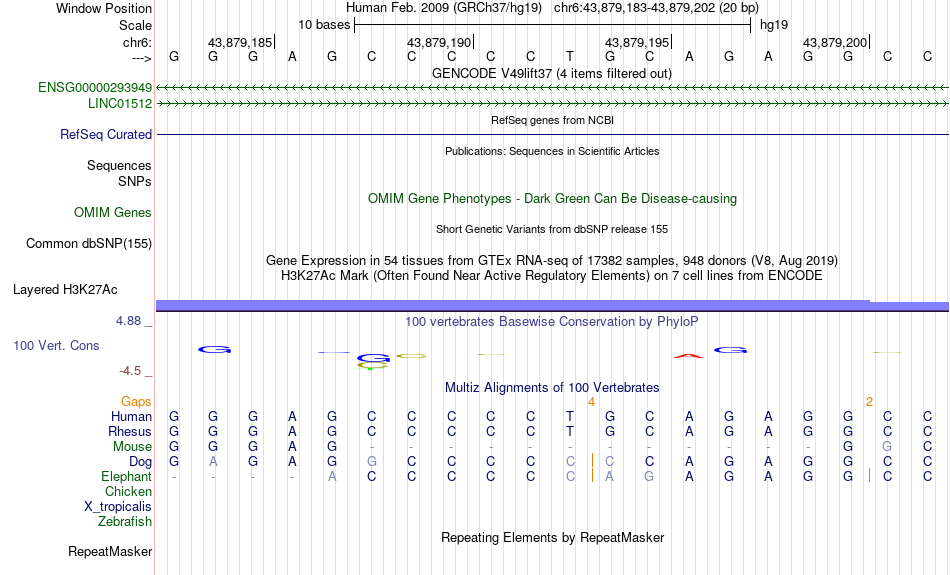Select the Zebrafish alignment row label

coord(125,522)
